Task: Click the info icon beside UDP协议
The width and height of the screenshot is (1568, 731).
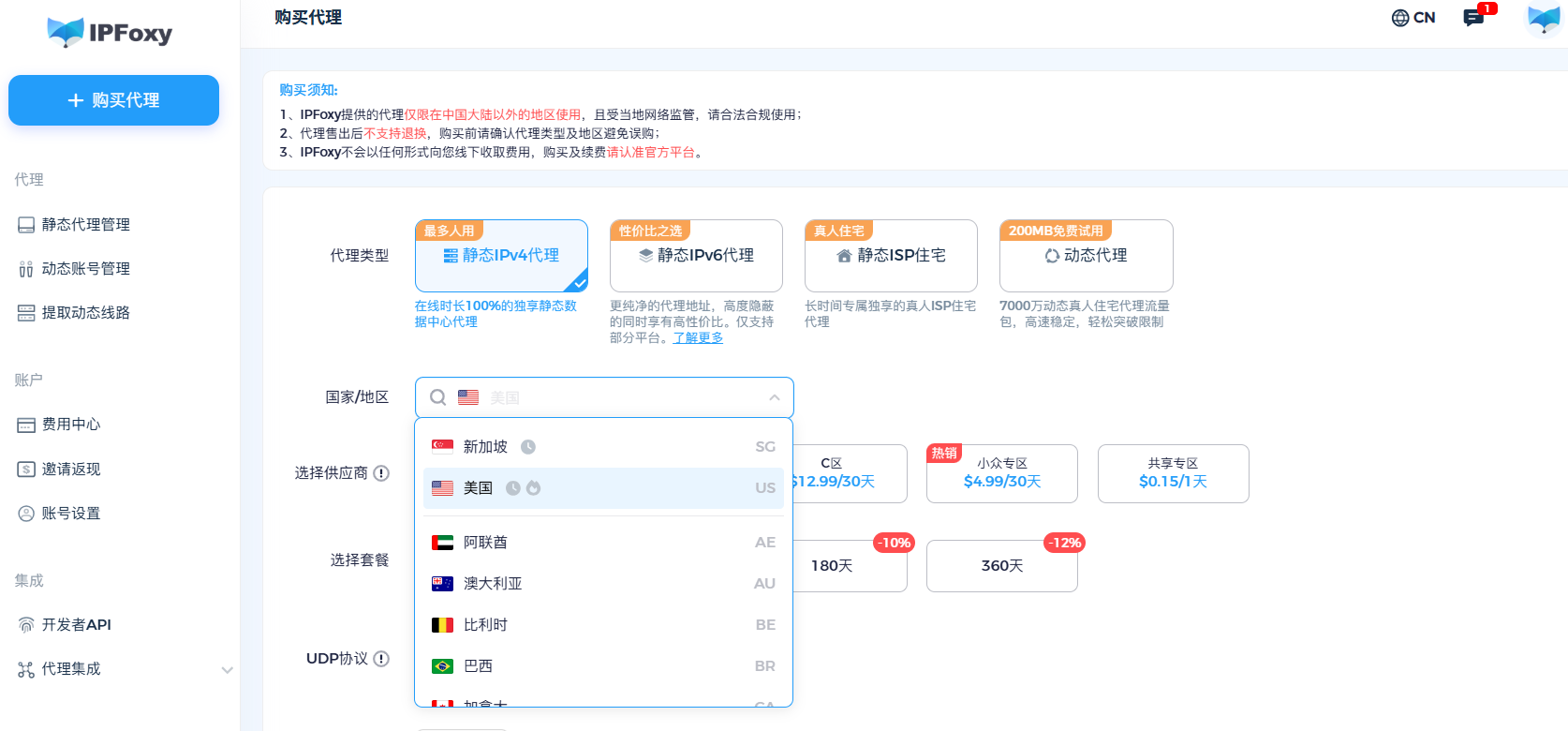Action: [381, 659]
